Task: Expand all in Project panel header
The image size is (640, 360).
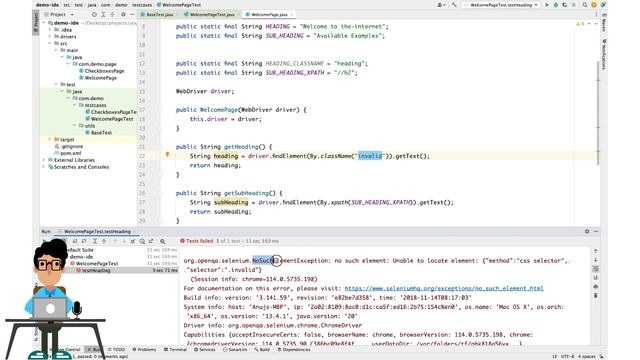Action: tap(103, 14)
